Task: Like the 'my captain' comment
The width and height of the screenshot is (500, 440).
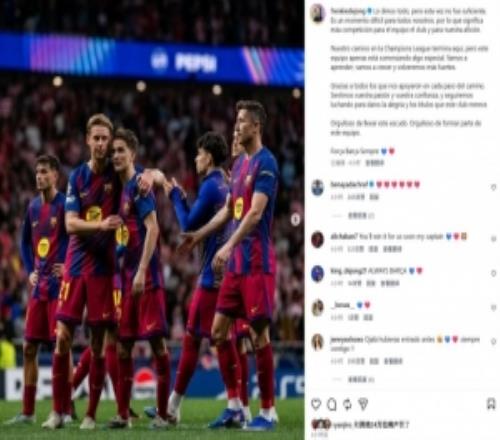Action: (x=494, y=239)
